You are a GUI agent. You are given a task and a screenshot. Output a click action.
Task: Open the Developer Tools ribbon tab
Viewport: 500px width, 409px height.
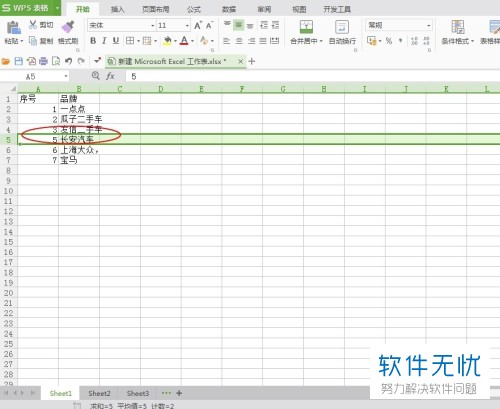pyautogui.click(x=337, y=9)
